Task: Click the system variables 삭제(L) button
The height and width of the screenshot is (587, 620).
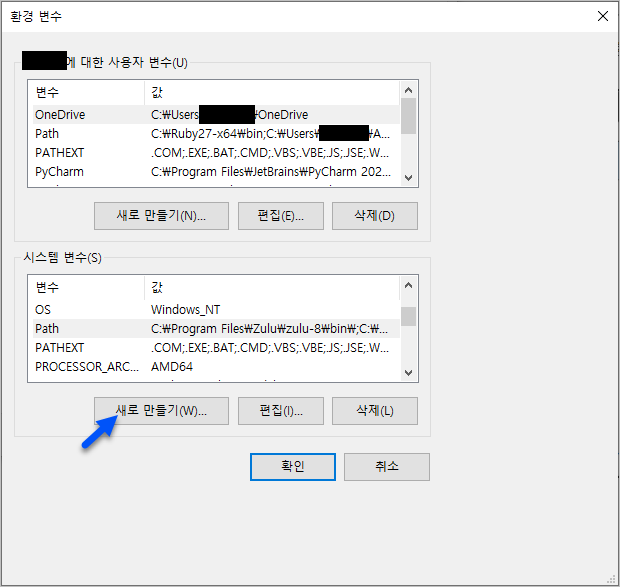Action: pyautogui.click(x=375, y=411)
